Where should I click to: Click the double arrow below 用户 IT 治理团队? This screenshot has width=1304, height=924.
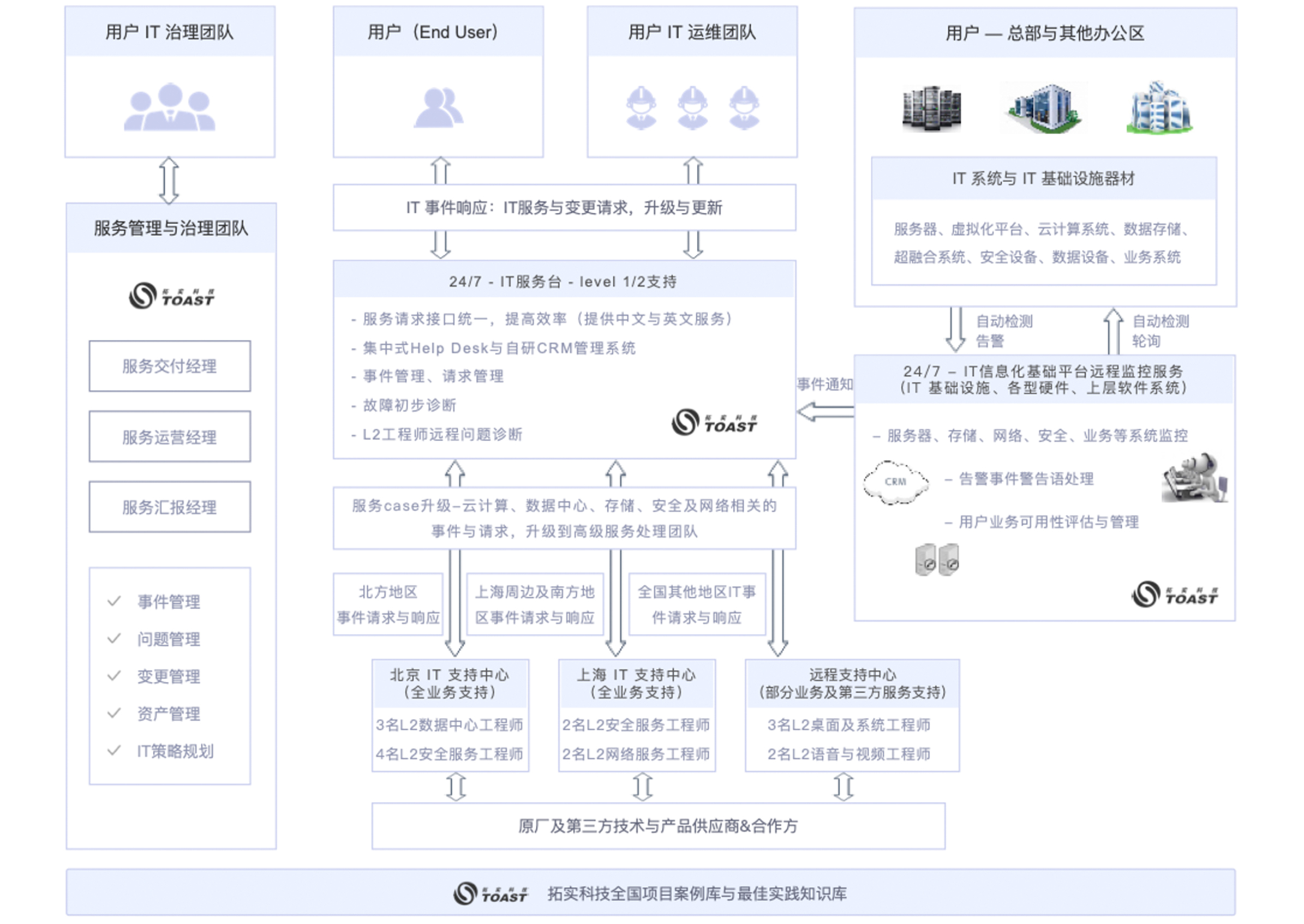point(169,181)
